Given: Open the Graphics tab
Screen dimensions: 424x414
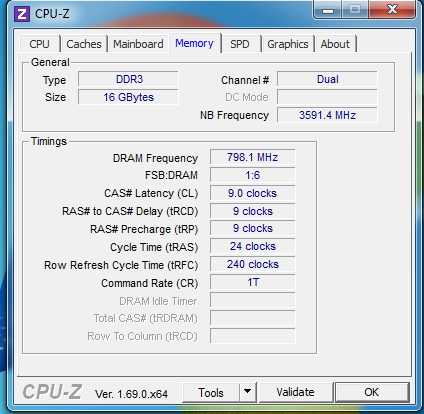Looking at the screenshot, I should pyautogui.click(x=288, y=44).
